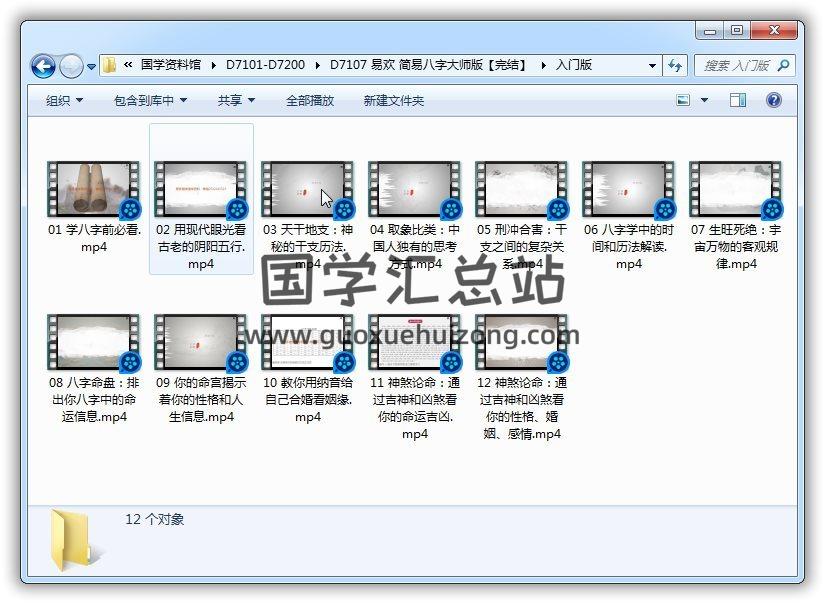Click 新建文件夹 in the toolbar
The height and width of the screenshot is (604, 825).
[394, 100]
